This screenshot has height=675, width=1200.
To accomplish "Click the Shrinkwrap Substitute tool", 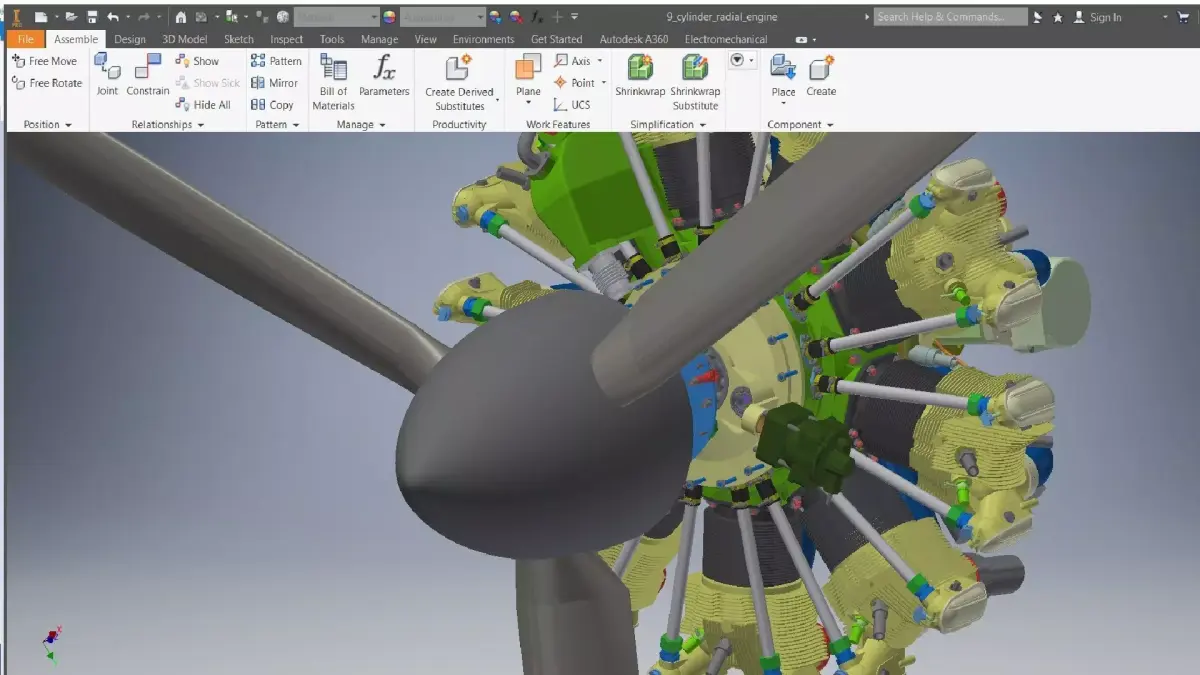I will click(x=695, y=82).
